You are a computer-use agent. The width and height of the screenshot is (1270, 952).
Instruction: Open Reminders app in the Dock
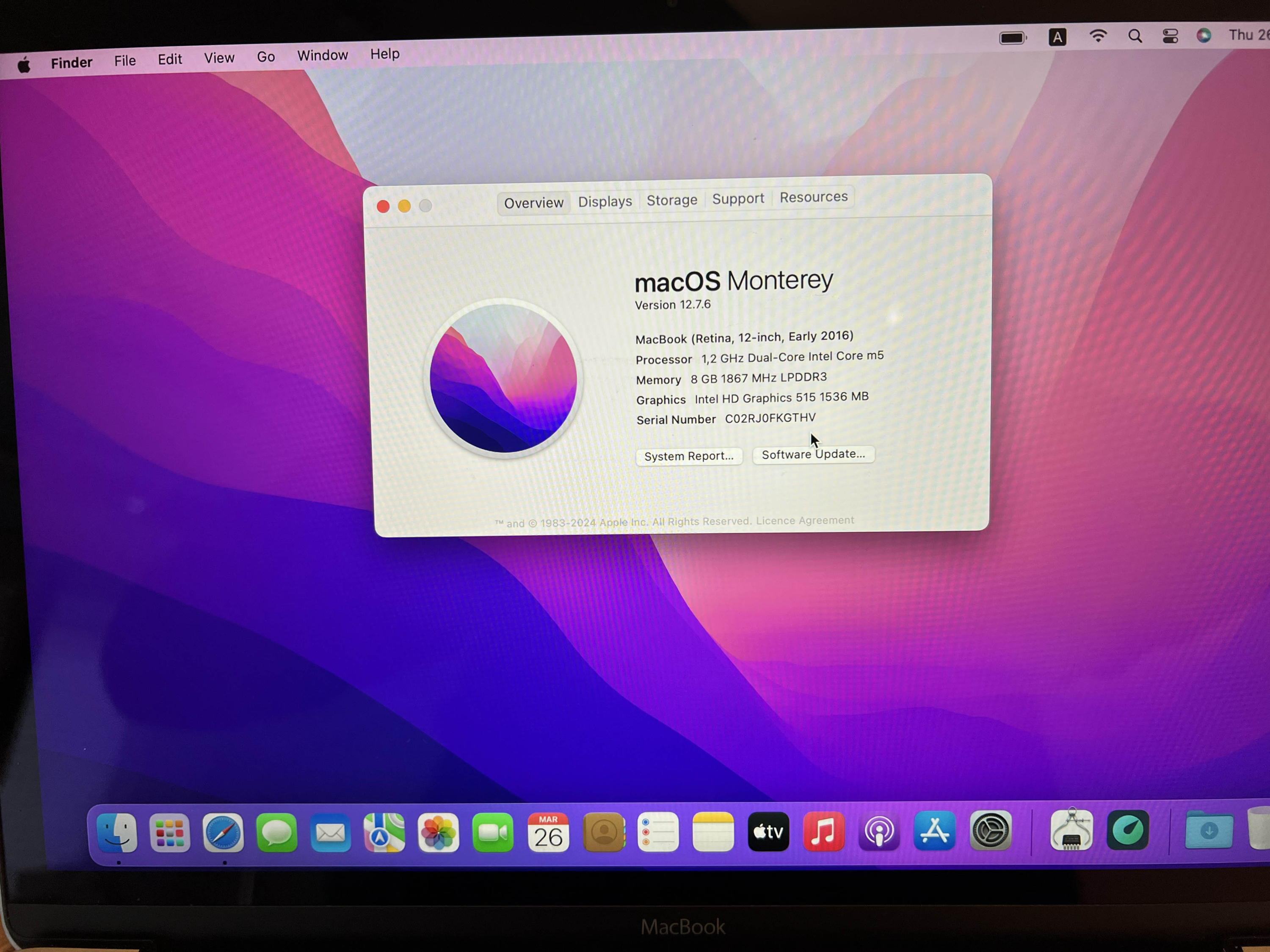pyautogui.click(x=658, y=832)
